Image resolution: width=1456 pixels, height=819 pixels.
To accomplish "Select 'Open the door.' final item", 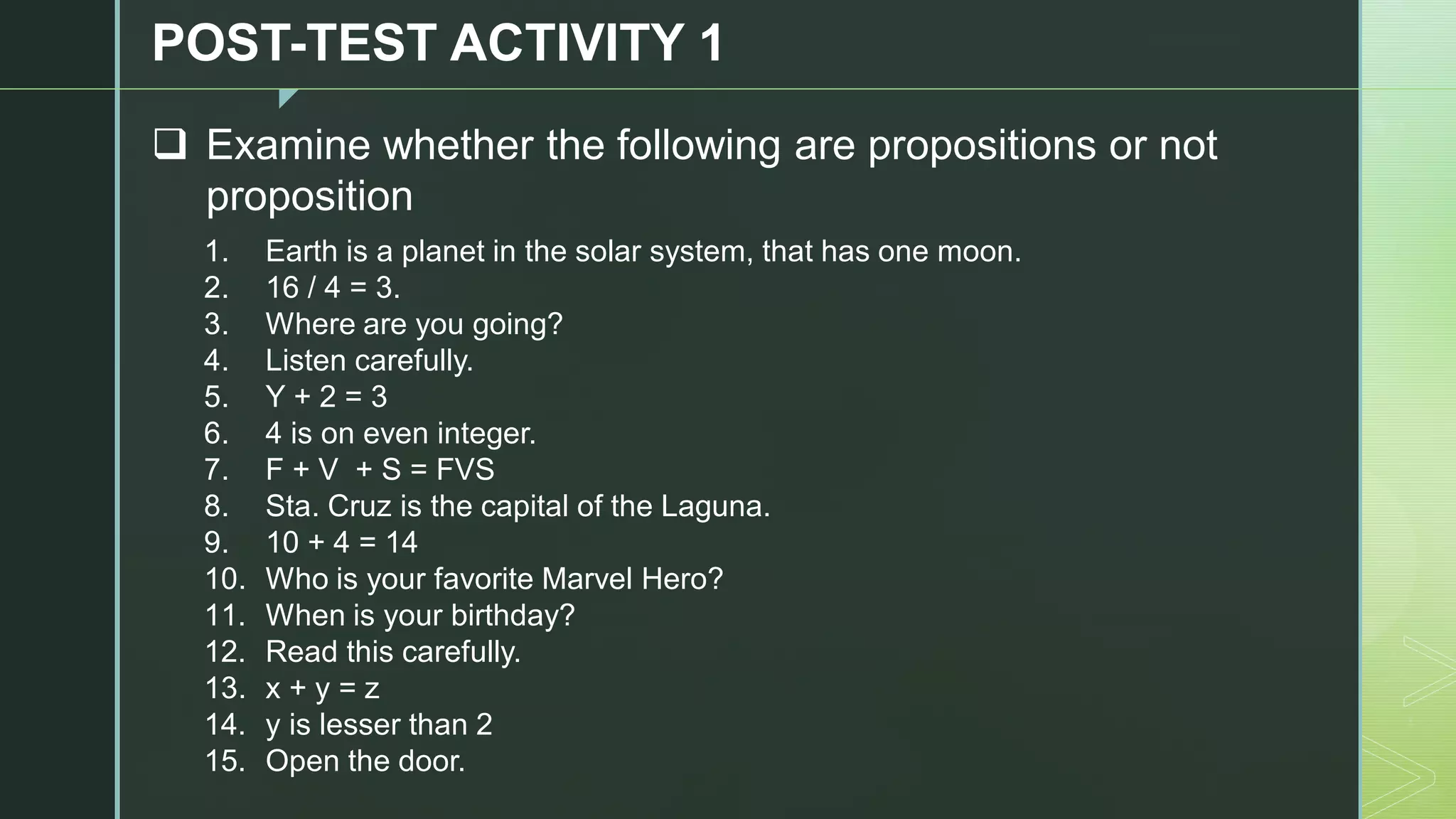I will [365, 761].
